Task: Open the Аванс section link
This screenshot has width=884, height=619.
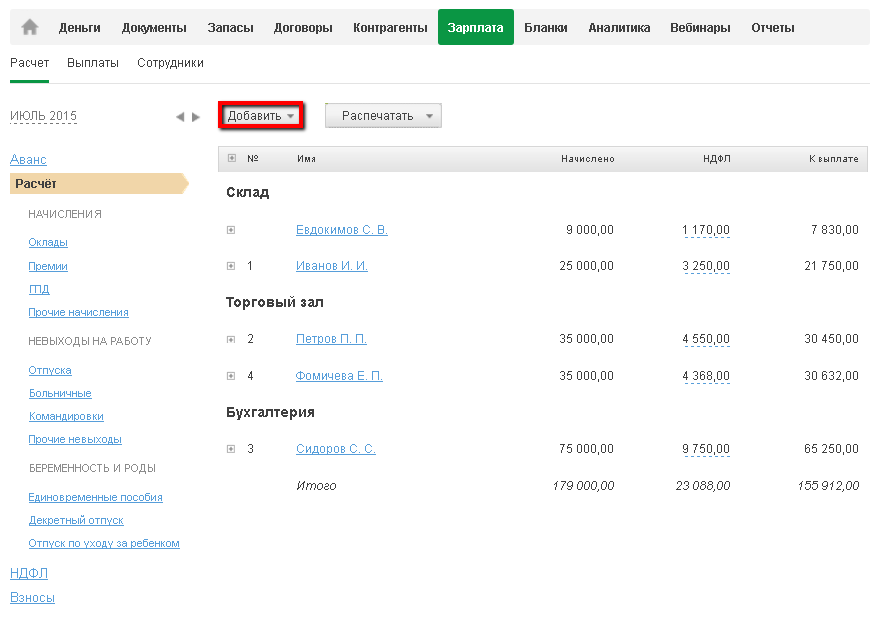Action: [x=28, y=160]
